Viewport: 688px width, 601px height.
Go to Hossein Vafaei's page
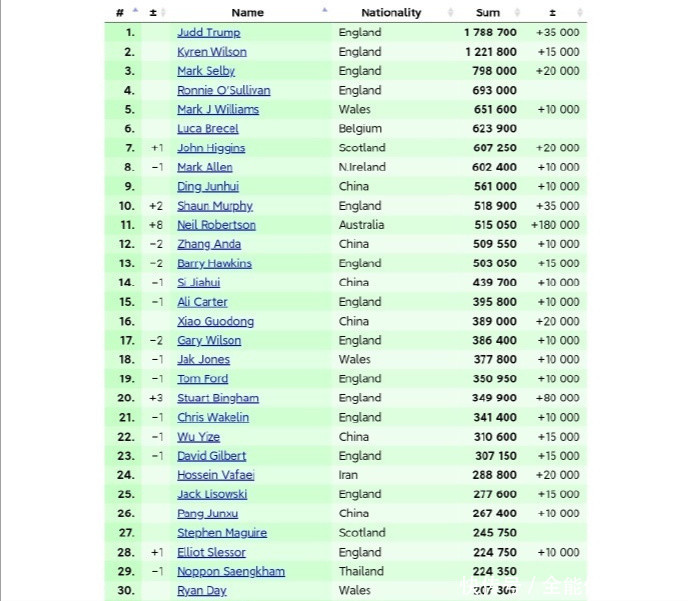[215, 475]
